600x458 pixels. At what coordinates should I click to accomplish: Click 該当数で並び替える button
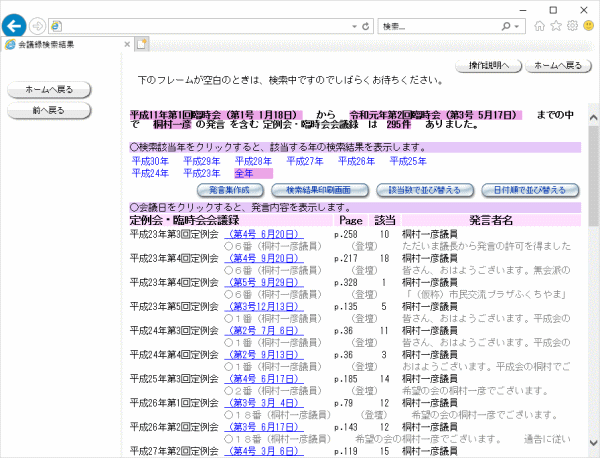425,190
